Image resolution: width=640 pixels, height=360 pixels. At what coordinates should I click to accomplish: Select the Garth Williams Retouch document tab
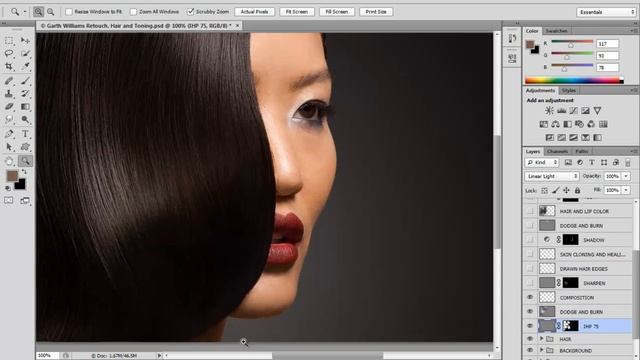click(x=139, y=26)
